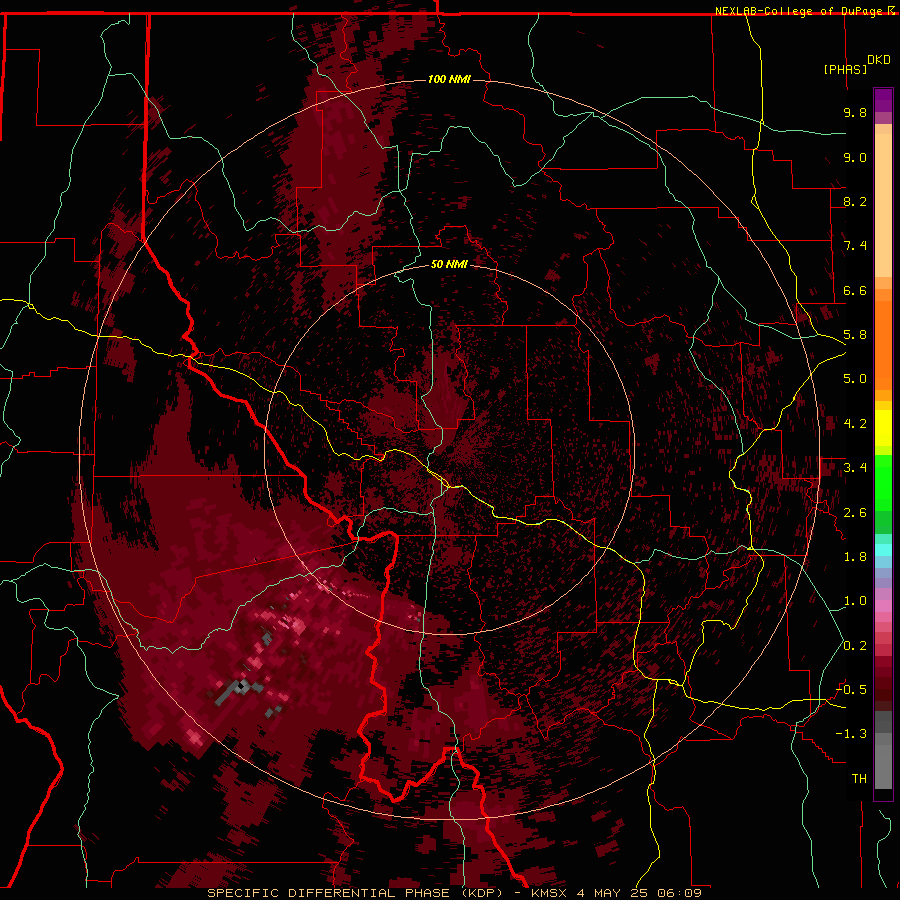Screen dimensions: 900x900
Task: Click the 4.2 legend value
Action: point(855,424)
